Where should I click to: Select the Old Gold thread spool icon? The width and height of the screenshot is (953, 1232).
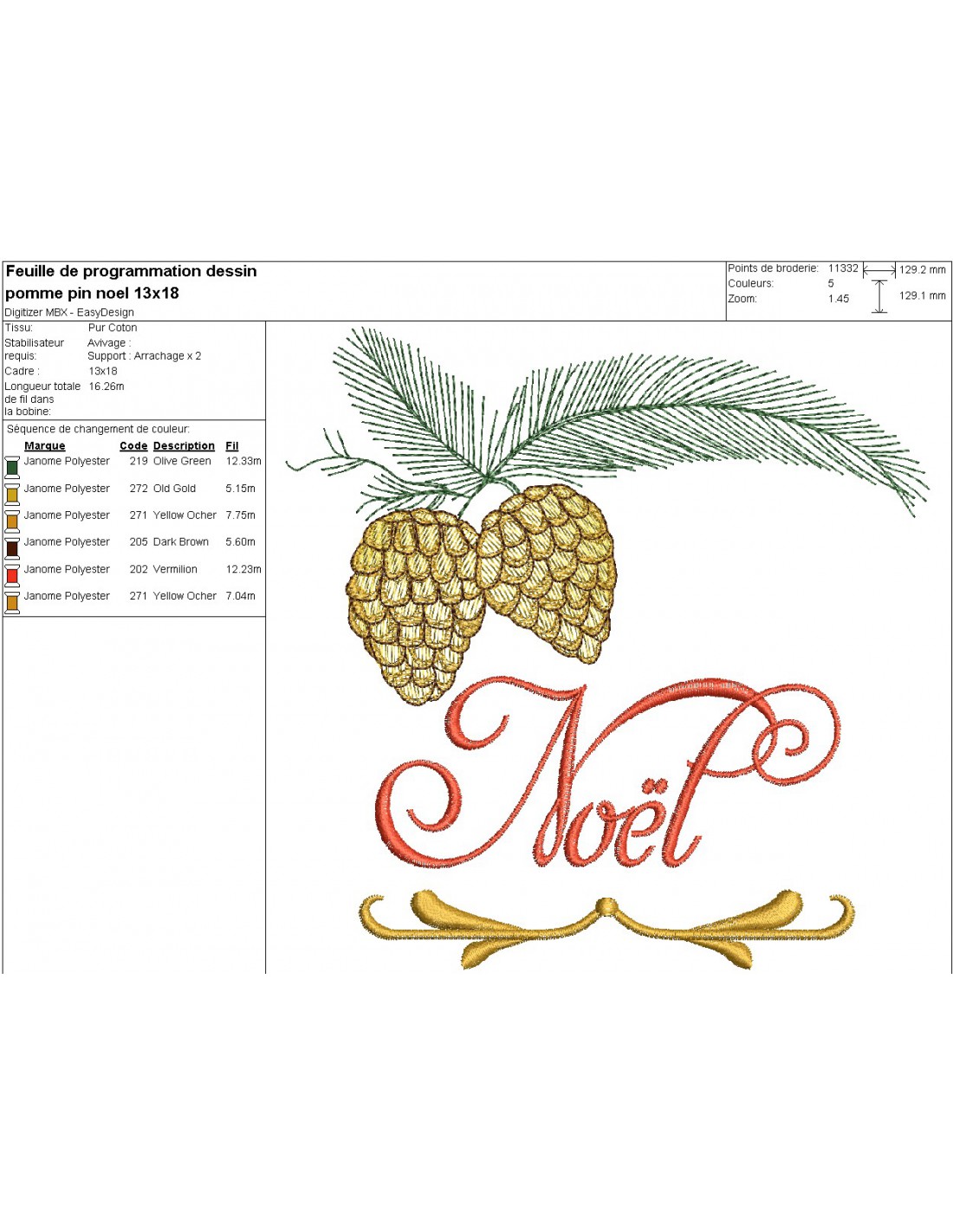(12, 494)
